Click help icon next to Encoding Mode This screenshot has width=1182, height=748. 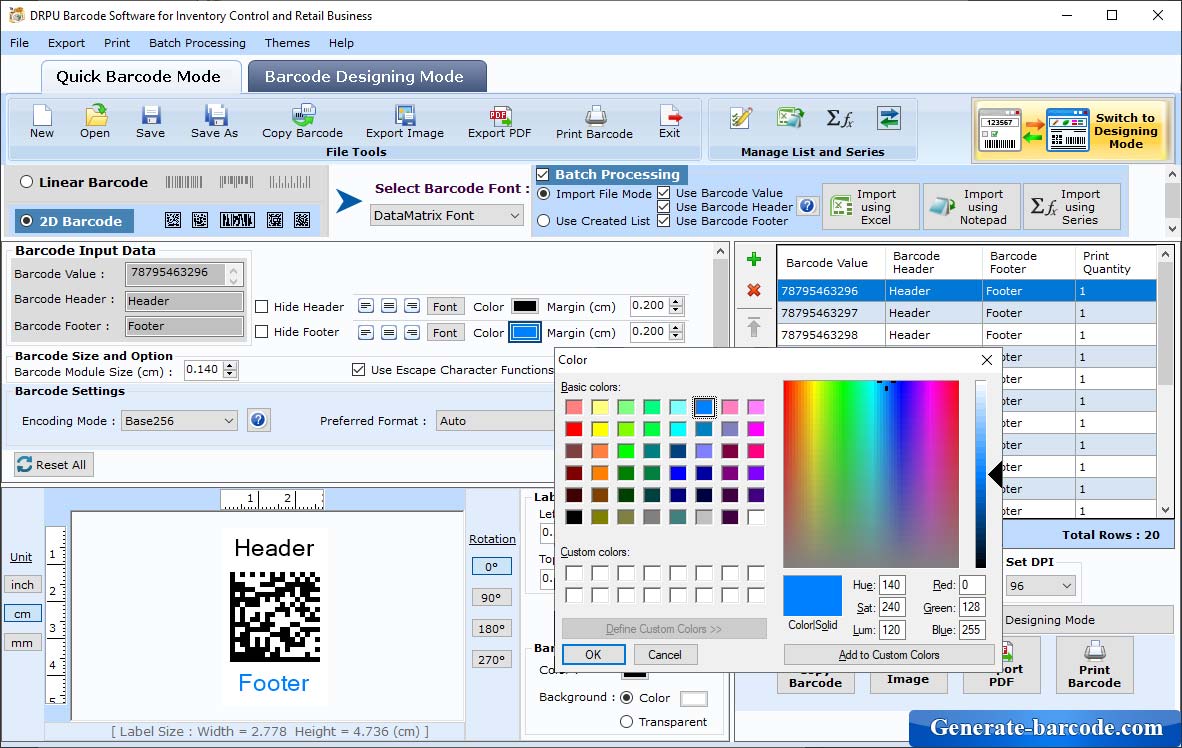pos(258,420)
